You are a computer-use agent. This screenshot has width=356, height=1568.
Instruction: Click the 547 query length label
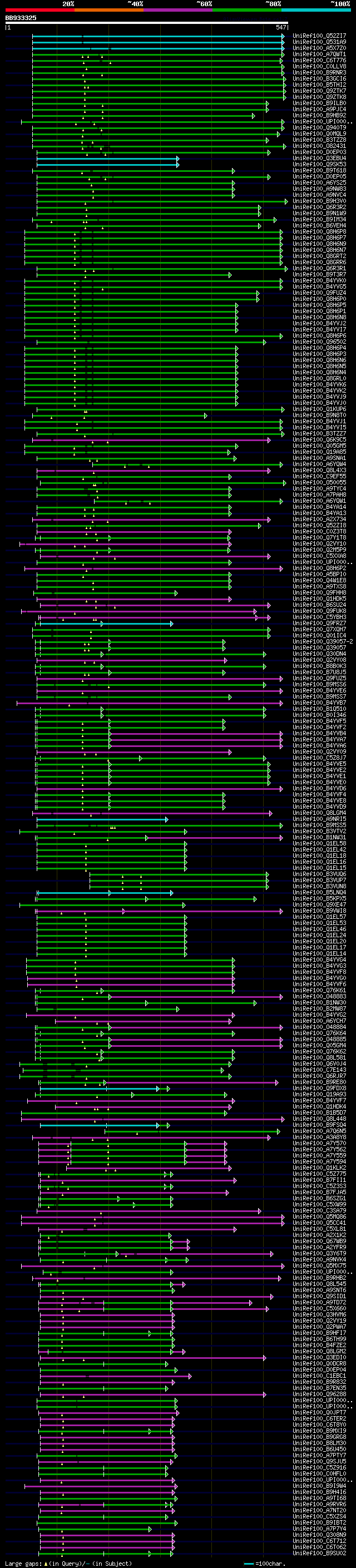pyautogui.click(x=280, y=27)
